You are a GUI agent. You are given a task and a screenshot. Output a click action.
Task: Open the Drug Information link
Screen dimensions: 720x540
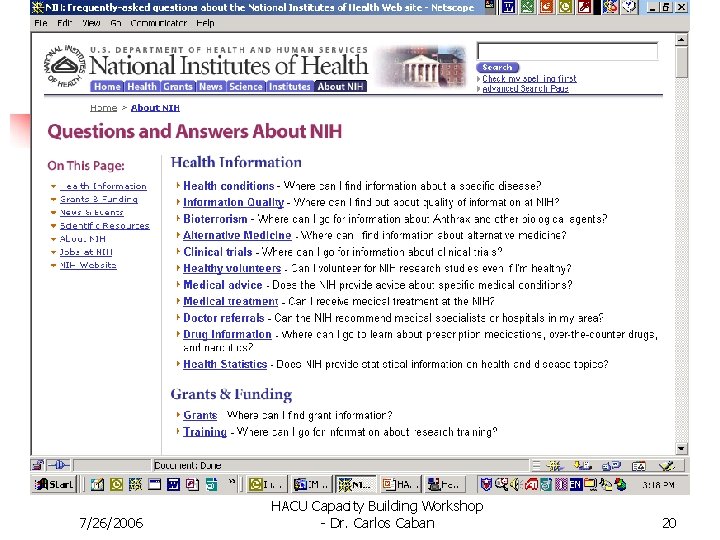coord(227,334)
